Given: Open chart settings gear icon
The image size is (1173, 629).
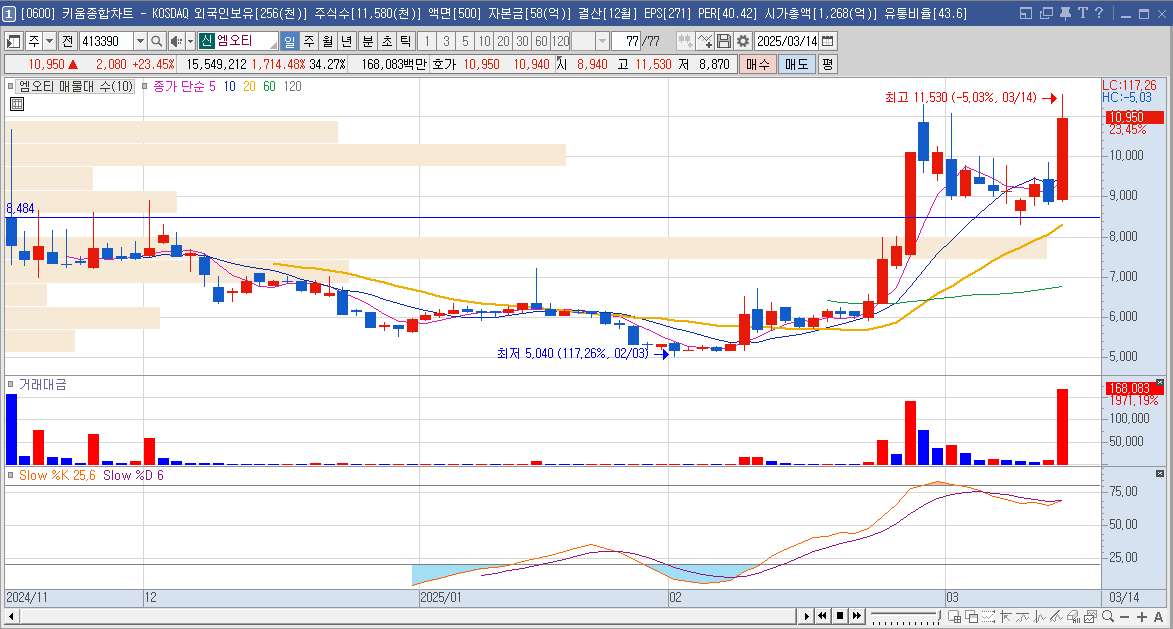Looking at the screenshot, I should [x=743, y=41].
